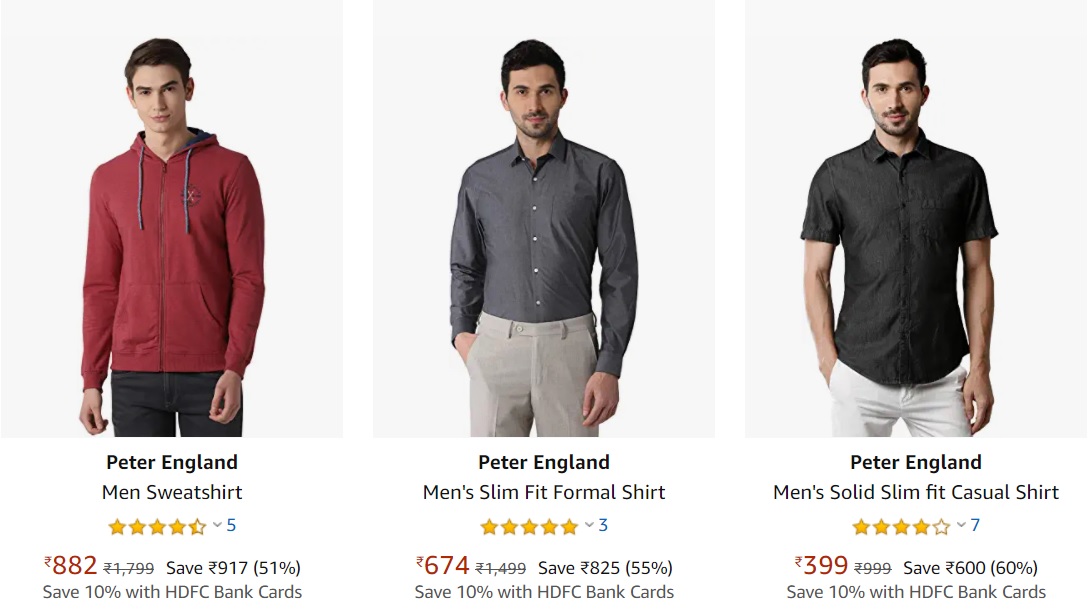The height and width of the screenshot is (612, 1092).
Task: Click Peter England brand above the casual shirt
Action: [x=916, y=462]
